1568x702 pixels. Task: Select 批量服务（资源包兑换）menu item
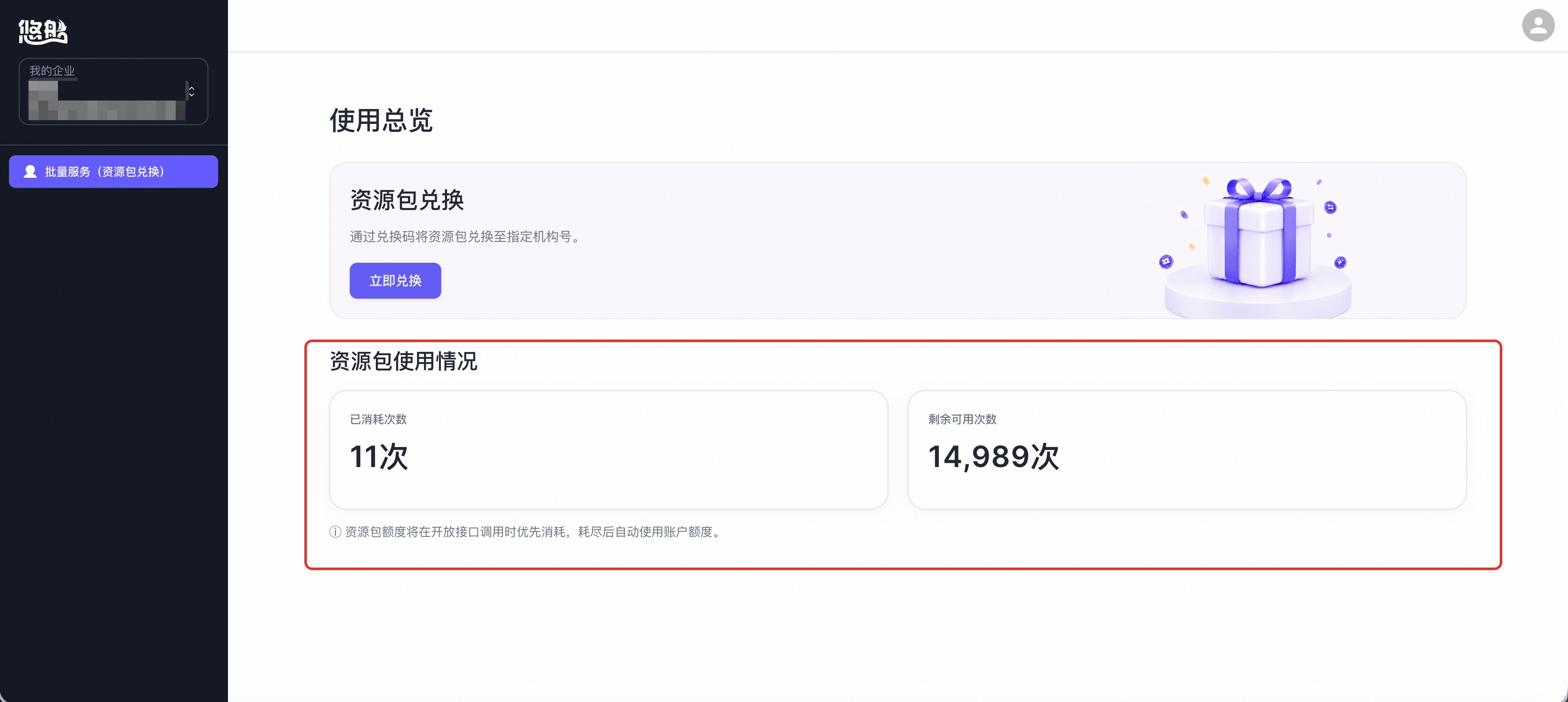click(x=113, y=172)
